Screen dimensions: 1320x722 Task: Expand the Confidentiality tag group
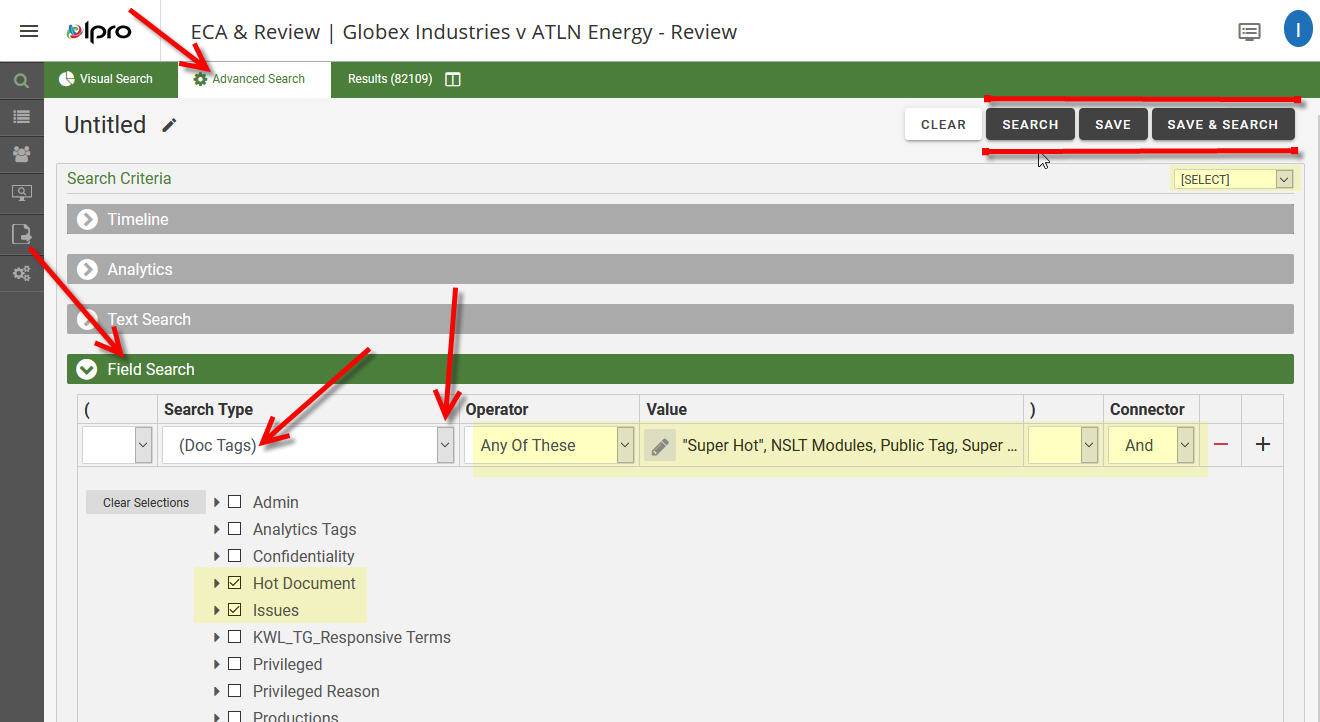click(x=217, y=556)
